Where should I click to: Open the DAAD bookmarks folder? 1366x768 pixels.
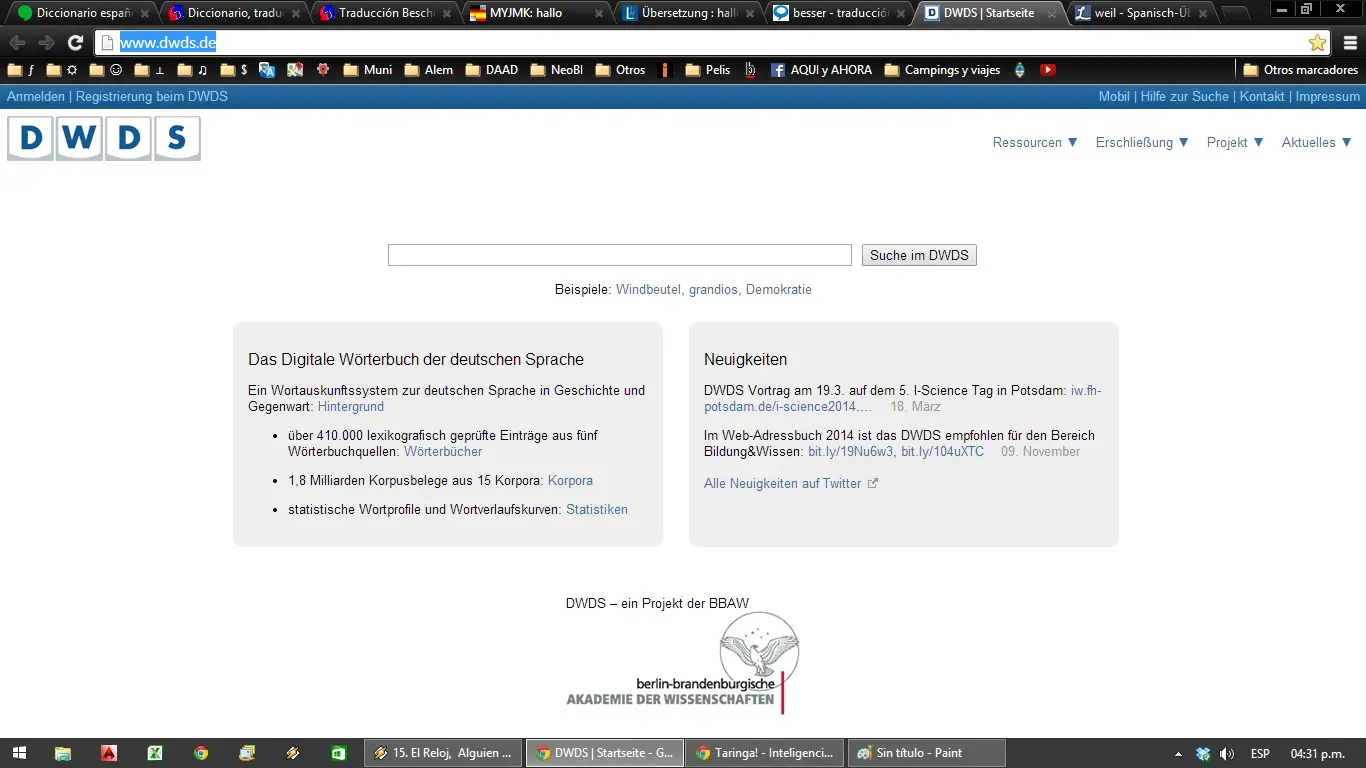coord(491,70)
